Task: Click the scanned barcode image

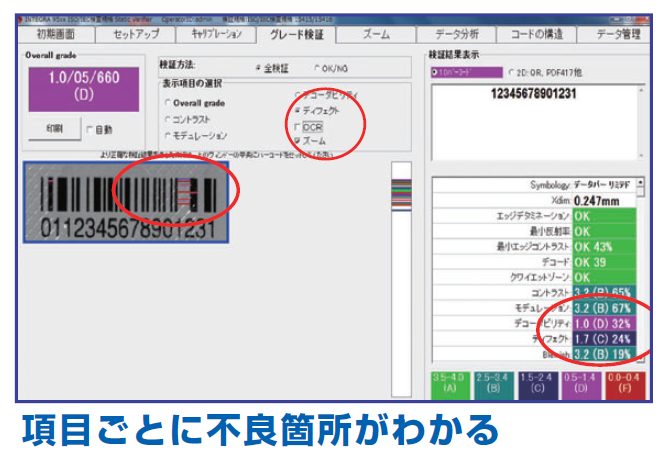Action: pos(126,202)
